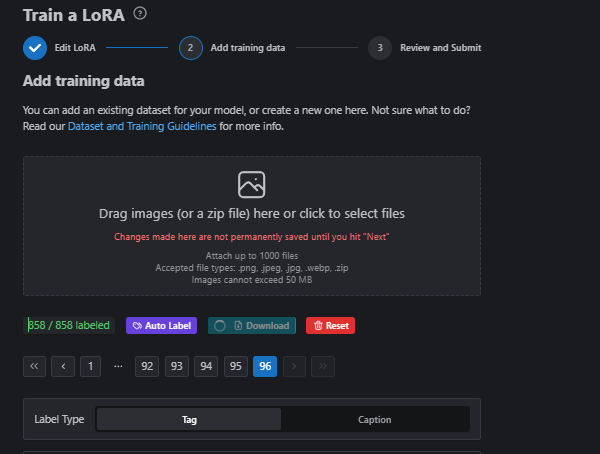Select step 3 circle Review and Submit
The height and width of the screenshot is (454, 600).
(x=380, y=48)
